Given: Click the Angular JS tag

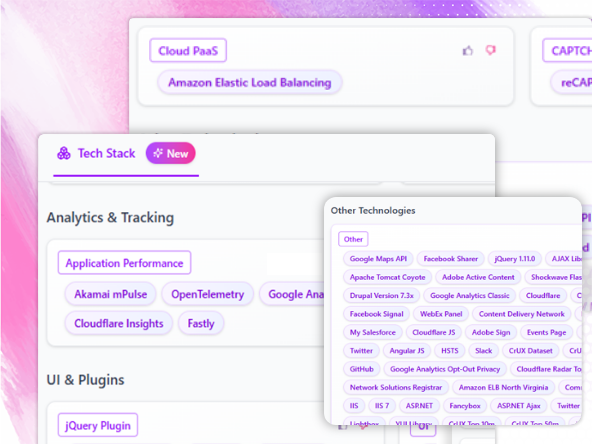Looking at the screenshot, I should (407, 351).
